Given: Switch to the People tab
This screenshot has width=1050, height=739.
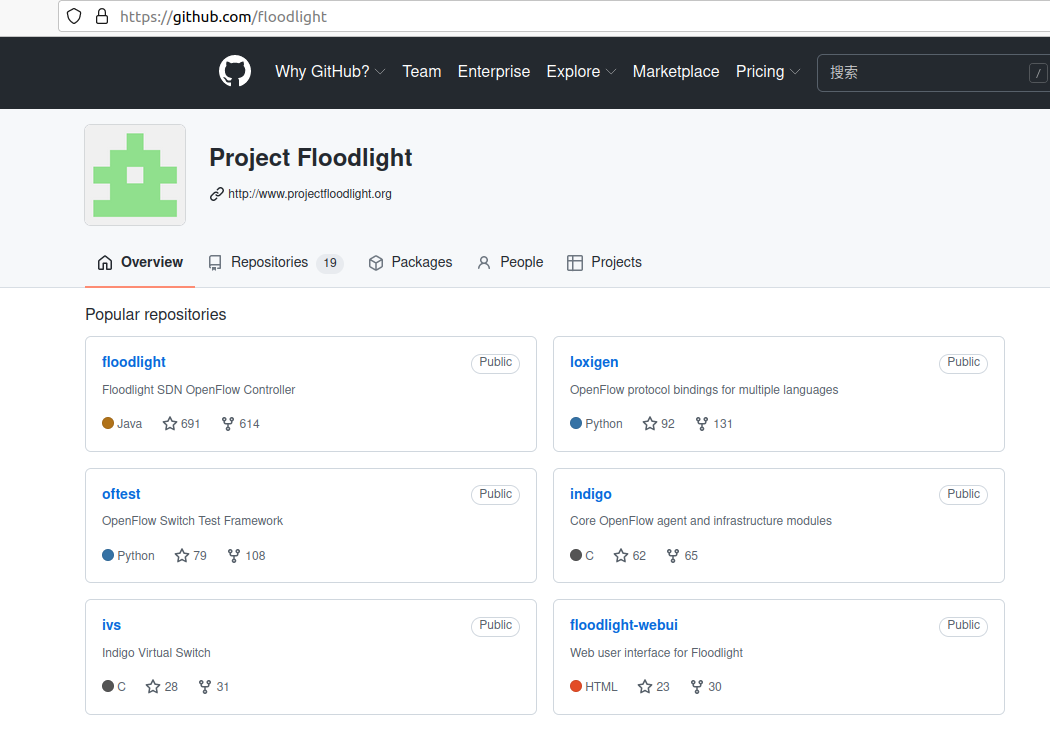Looking at the screenshot, I should point(510,262).
